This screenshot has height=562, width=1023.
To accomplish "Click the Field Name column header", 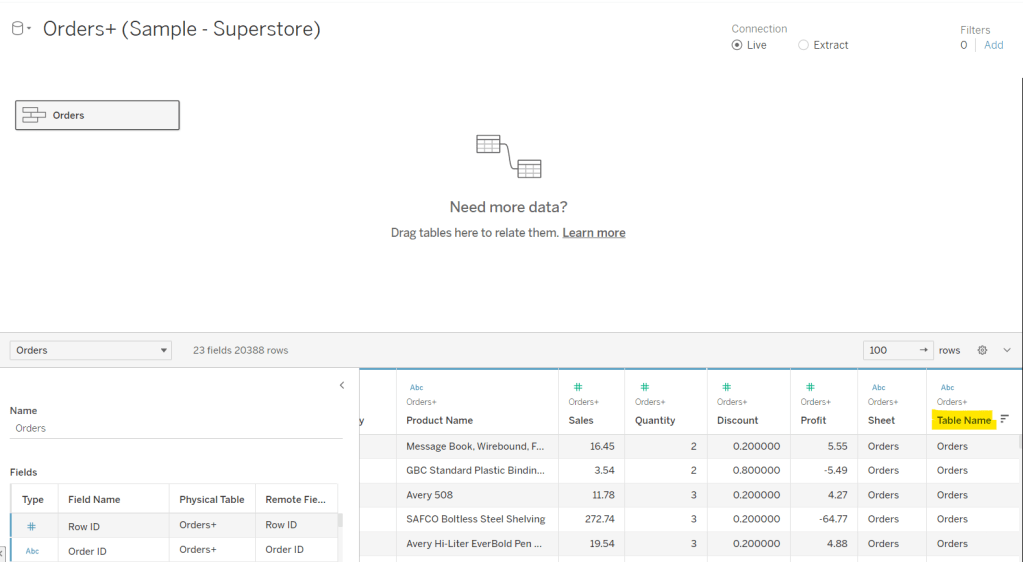I will click(x=94, y=499).
